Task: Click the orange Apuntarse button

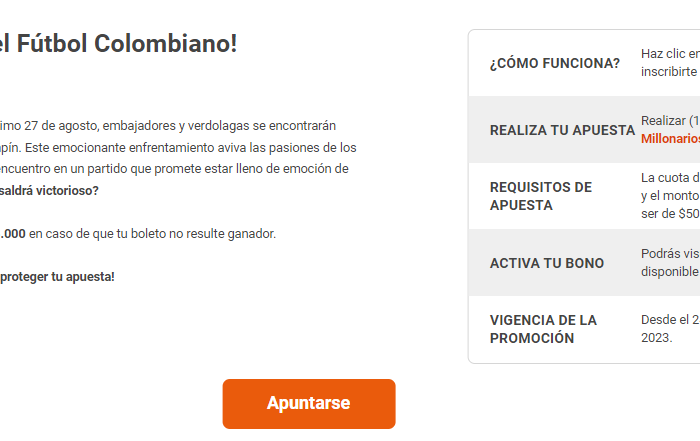Action: [308, 403]
